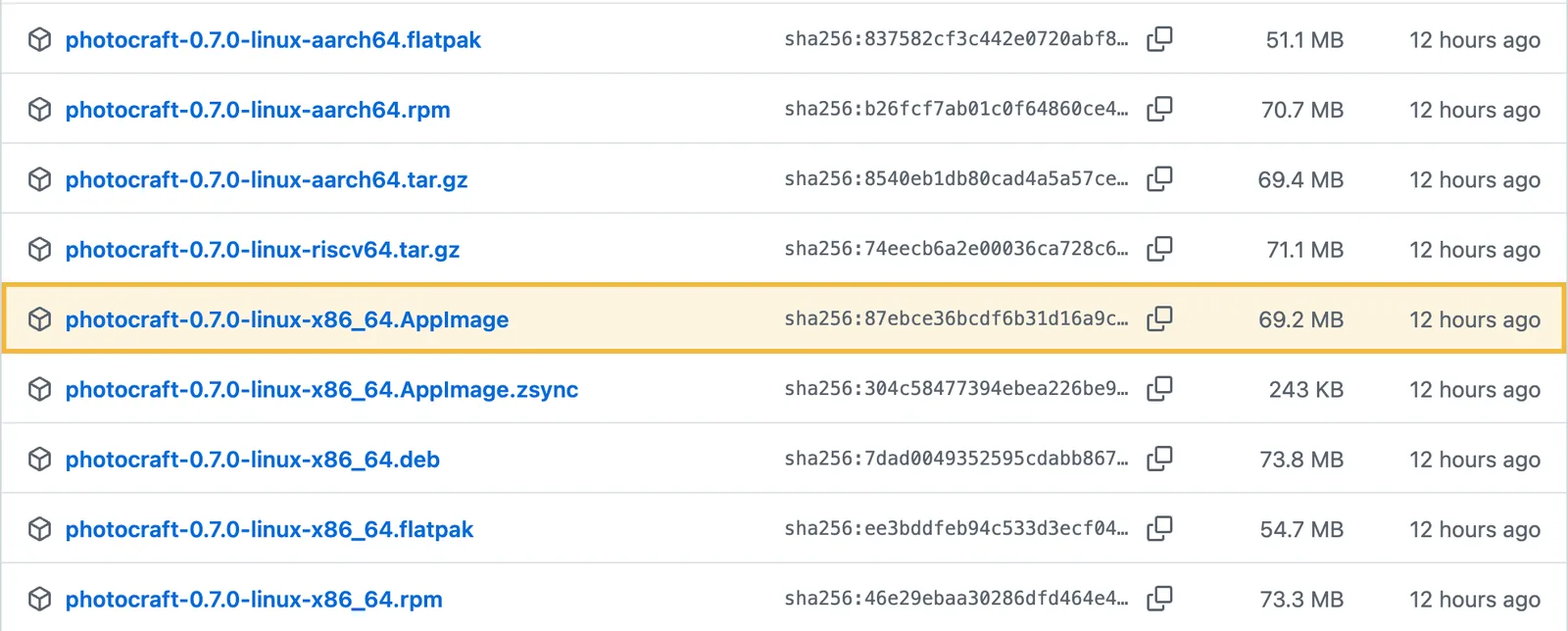Click the 73.8 MB file size
This screenshot has width=1568, height=631.
[1301, 460]
